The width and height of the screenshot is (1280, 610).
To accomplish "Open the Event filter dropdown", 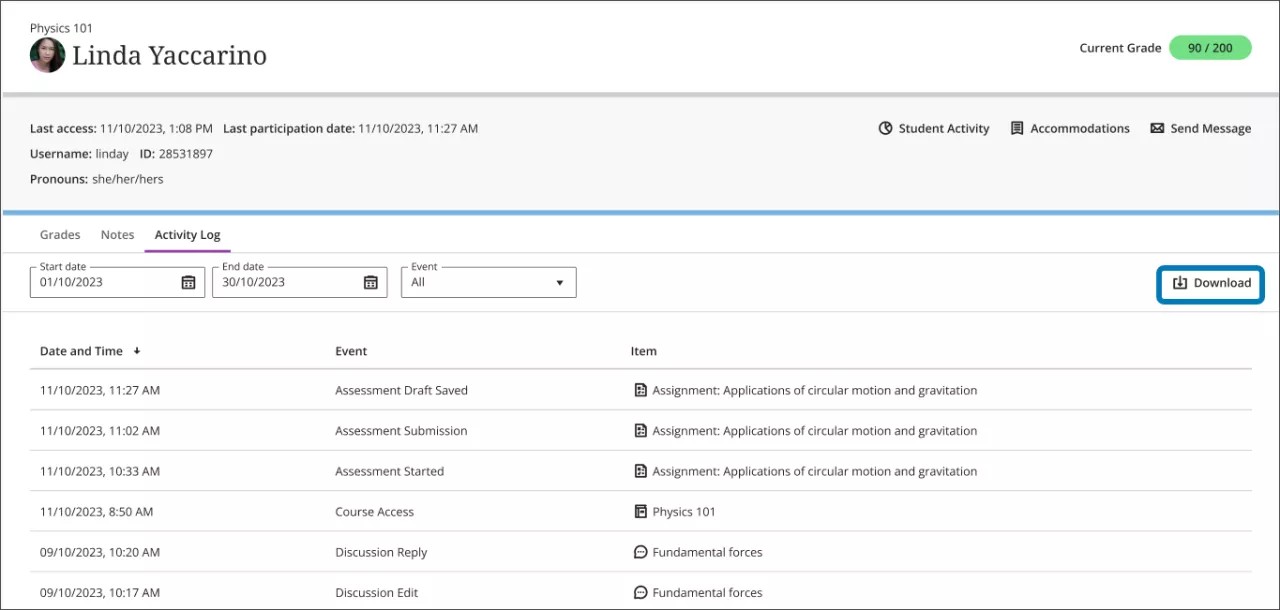I will (x=558, y=282).
